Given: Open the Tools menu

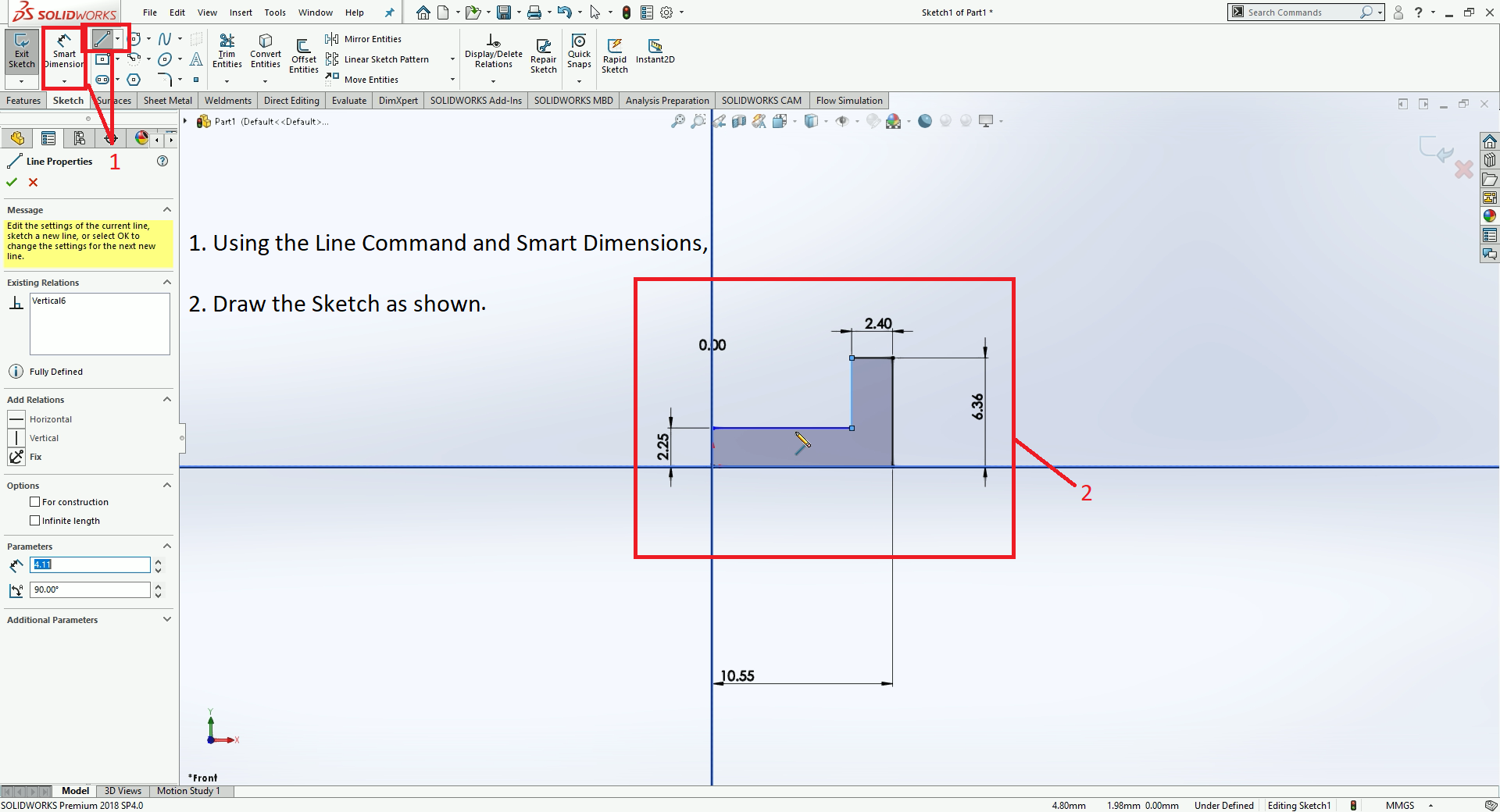Looking at the screenshot, I should (275, 12).
